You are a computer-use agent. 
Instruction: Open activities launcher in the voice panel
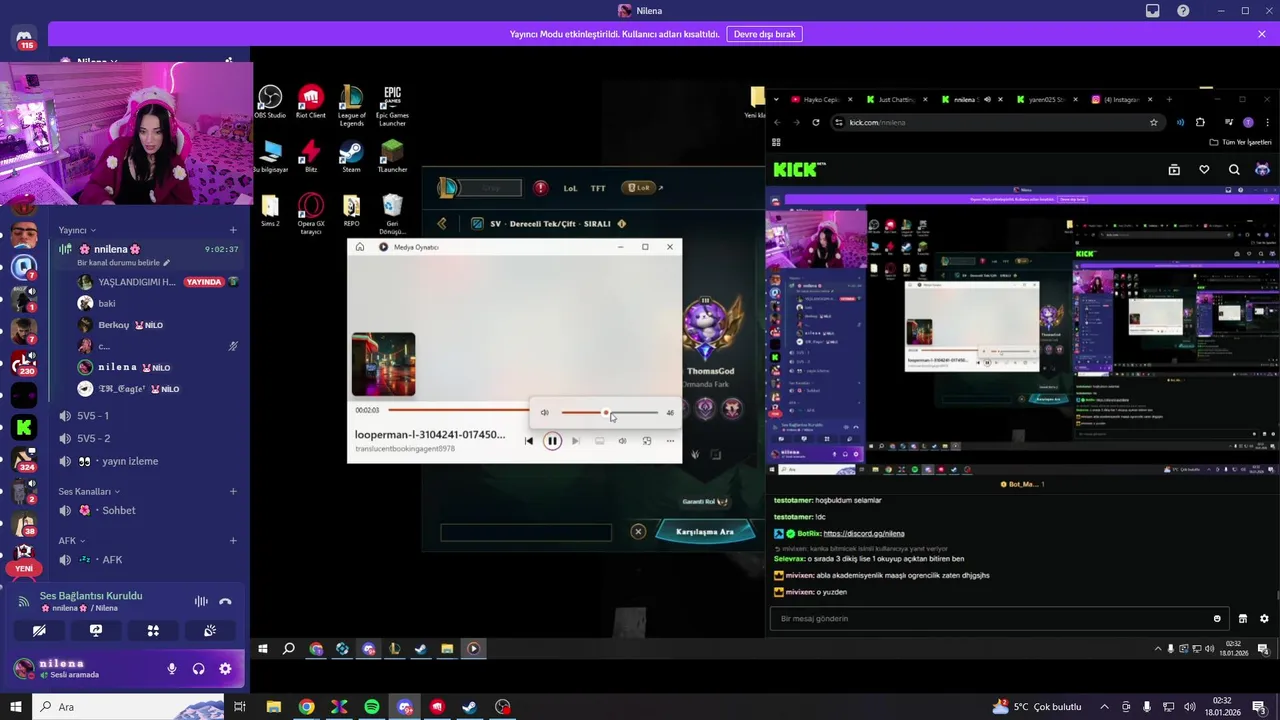click(153, 631)
